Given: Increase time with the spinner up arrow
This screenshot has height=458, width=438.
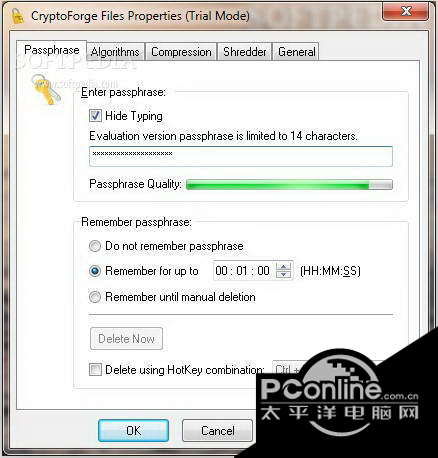Looking at the screenshot, I should click(x=283, y=266).
